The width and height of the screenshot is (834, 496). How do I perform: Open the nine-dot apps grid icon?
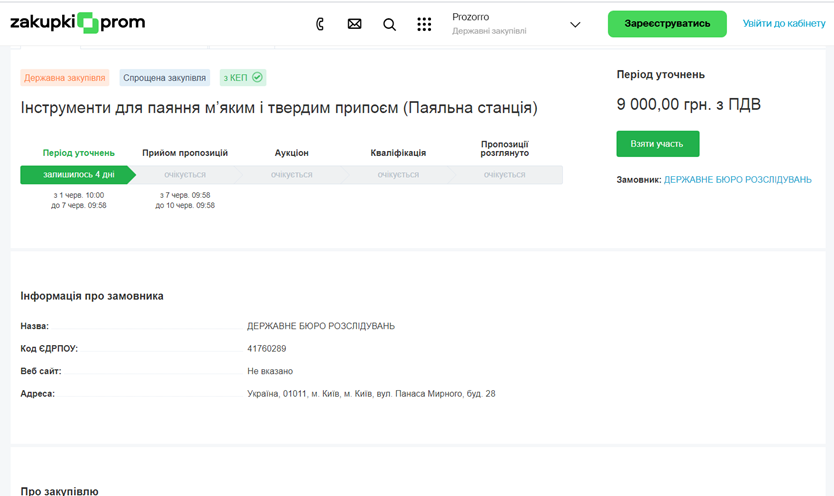click(x=424, y=24)
